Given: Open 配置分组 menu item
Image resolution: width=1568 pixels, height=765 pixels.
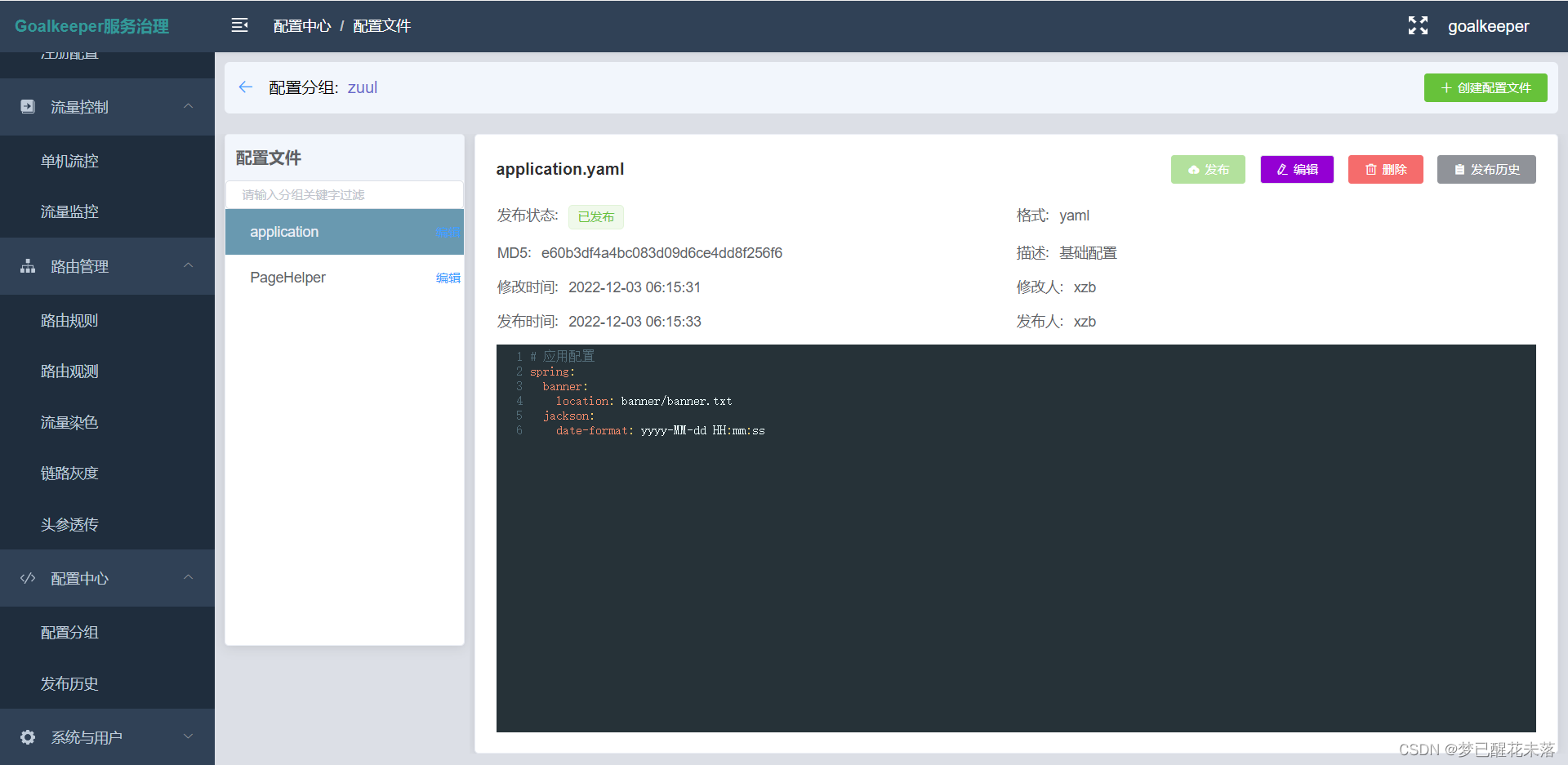Looking at the screenshot, I should click(x=107, y=632).
